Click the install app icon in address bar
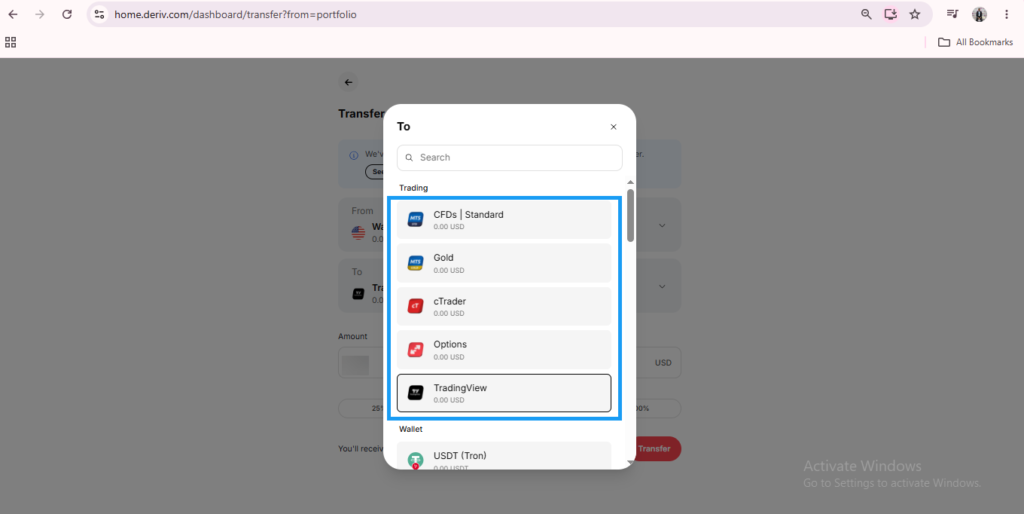 pos(891,14)
